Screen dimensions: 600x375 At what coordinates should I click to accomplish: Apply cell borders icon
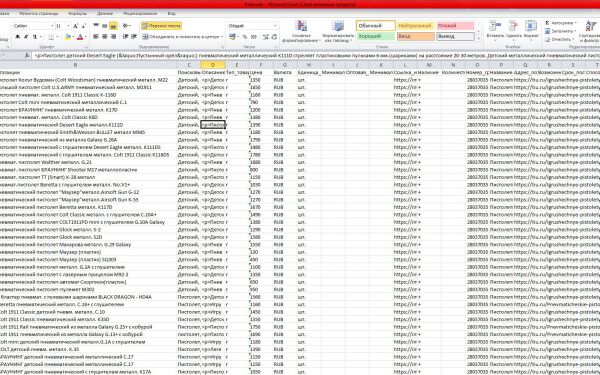click(x=51, y=37)
